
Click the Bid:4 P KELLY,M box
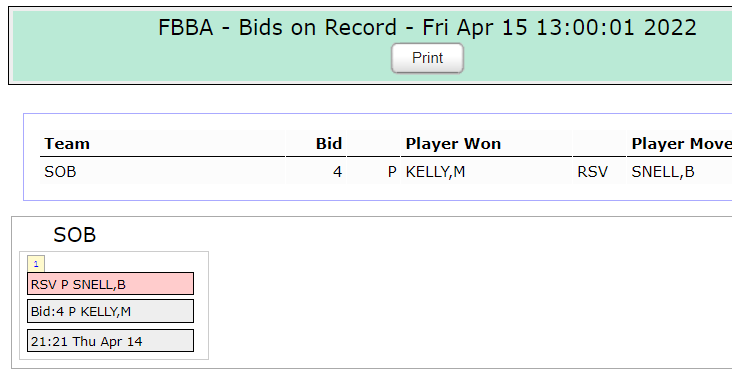pos(110,311)
